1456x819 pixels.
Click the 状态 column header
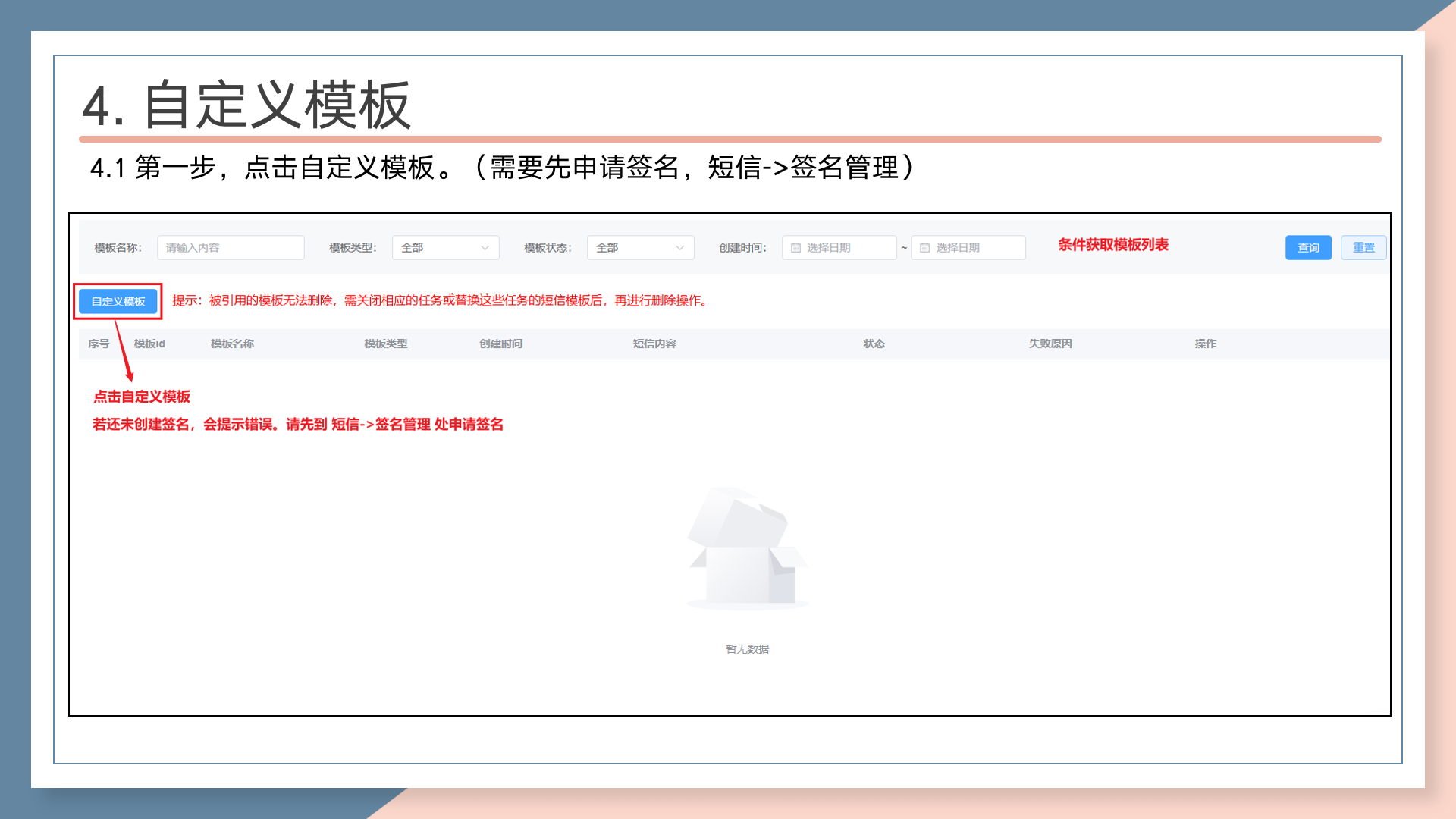click(874, 344)
